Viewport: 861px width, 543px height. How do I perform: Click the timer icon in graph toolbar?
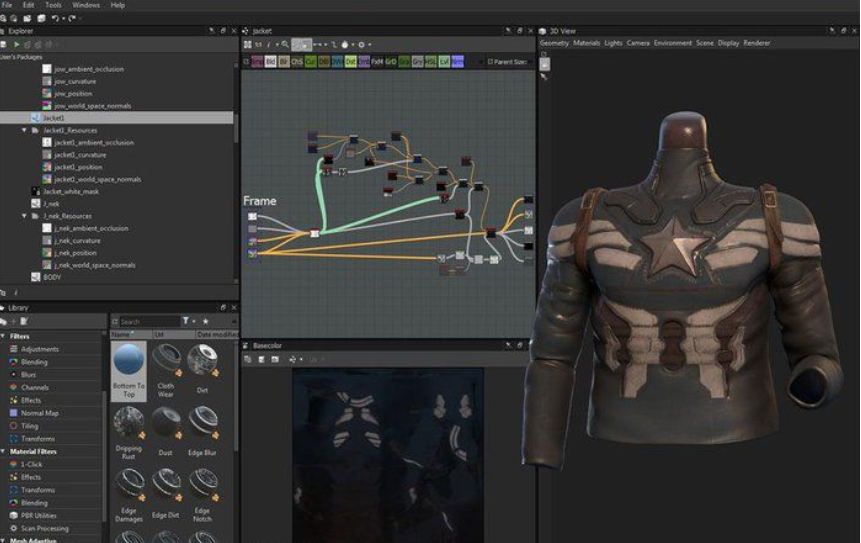tap(345, 44)
